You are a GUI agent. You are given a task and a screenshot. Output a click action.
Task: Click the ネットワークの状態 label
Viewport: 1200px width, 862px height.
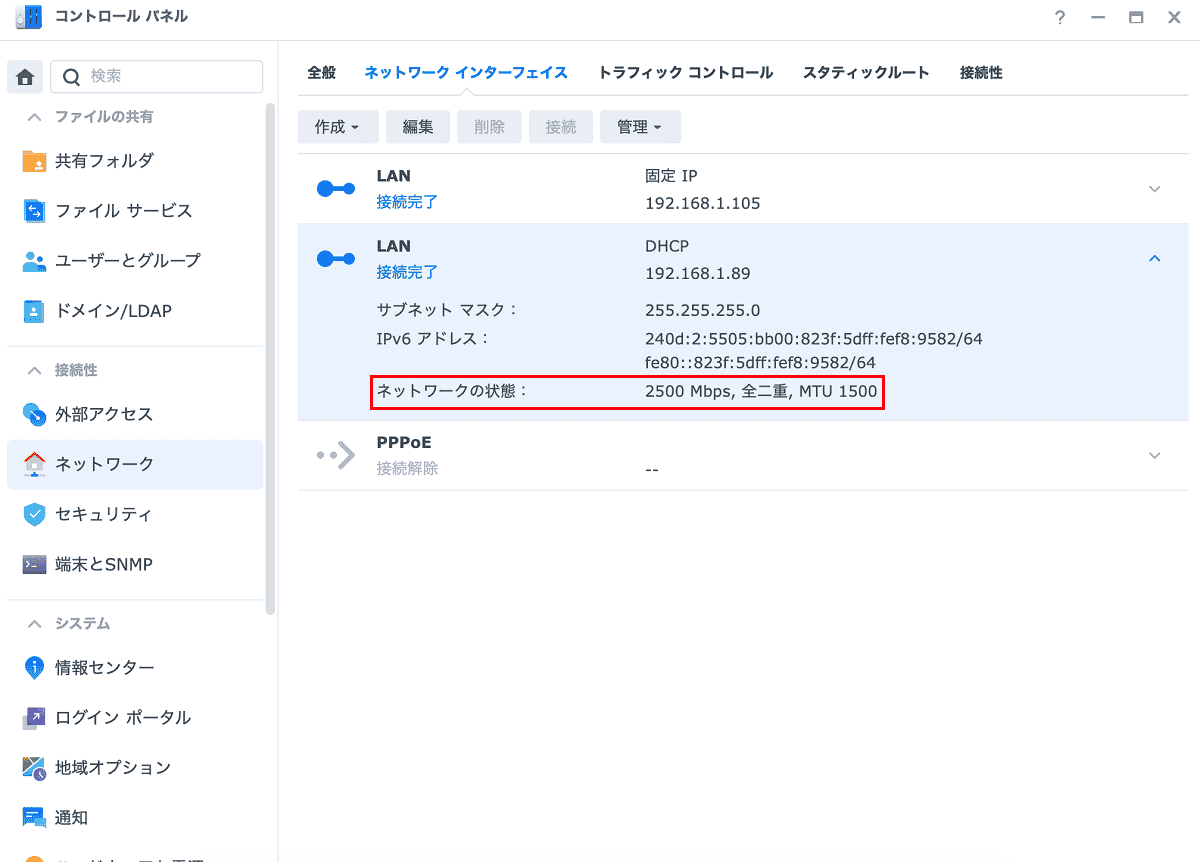(452, 392)
